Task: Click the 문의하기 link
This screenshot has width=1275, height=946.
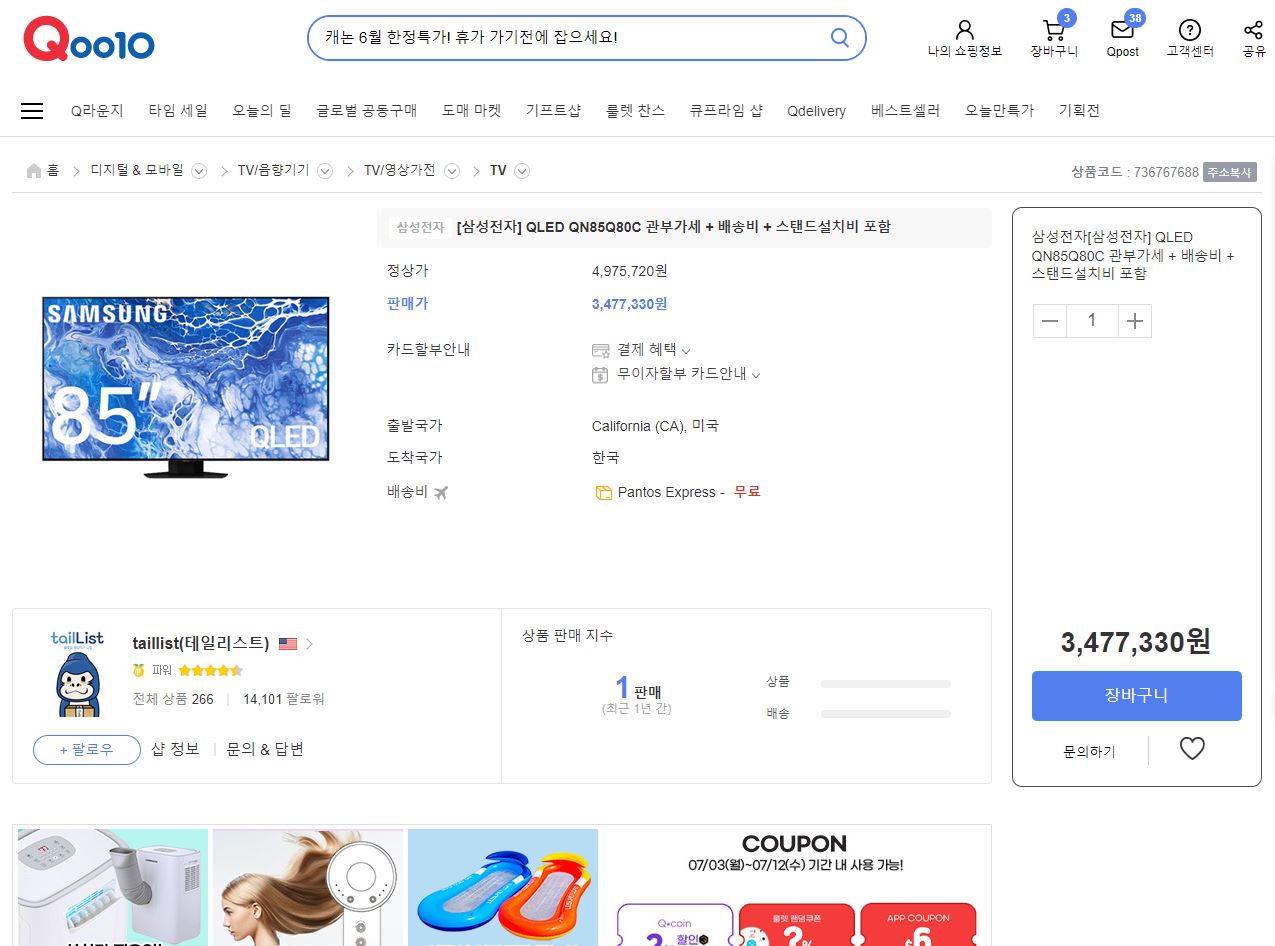Action: pyautogui.click(x=1089, y=751)
